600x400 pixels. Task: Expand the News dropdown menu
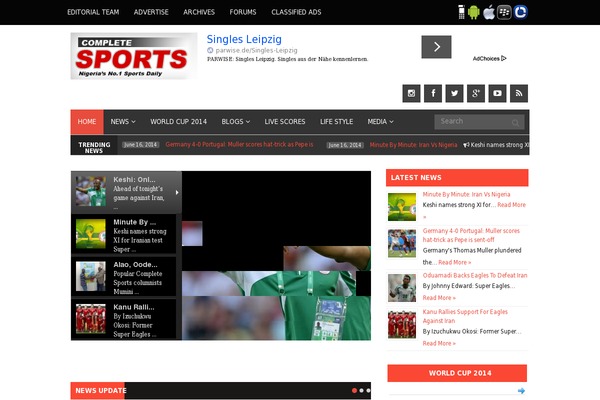coord(123,122)
